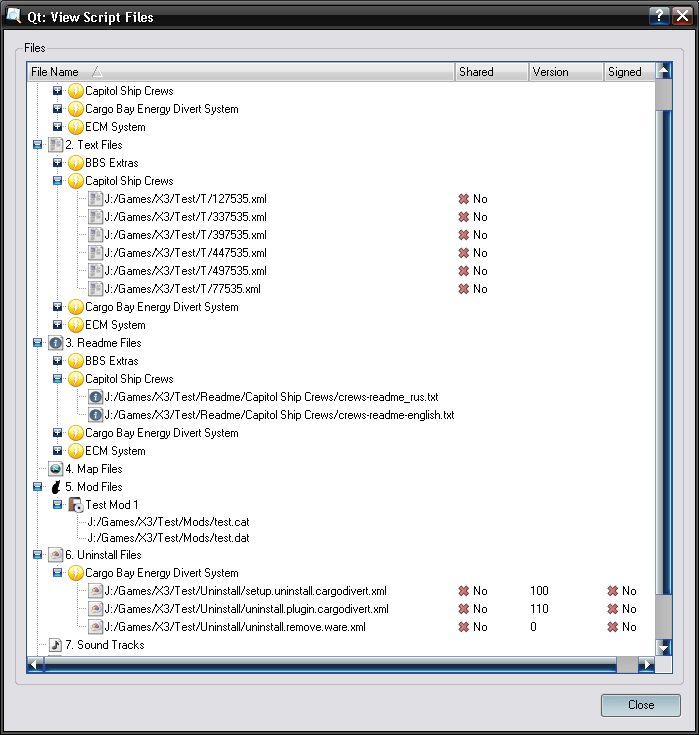Click the black icon beside 5. Mod Files

pyautogui.click(x=55, y=487)
